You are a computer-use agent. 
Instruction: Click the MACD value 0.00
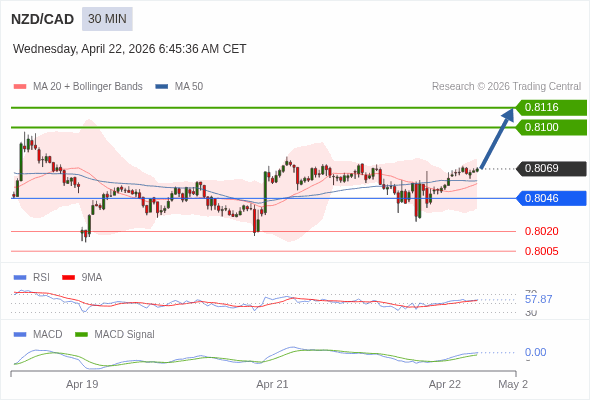point(535,353)
